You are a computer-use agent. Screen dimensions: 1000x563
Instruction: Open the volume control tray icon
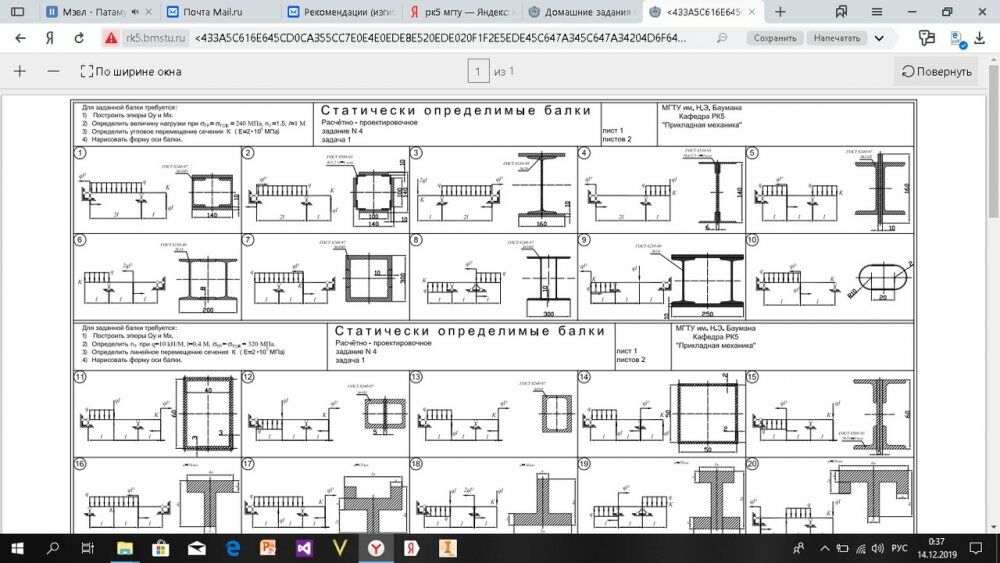pos(878,548)
